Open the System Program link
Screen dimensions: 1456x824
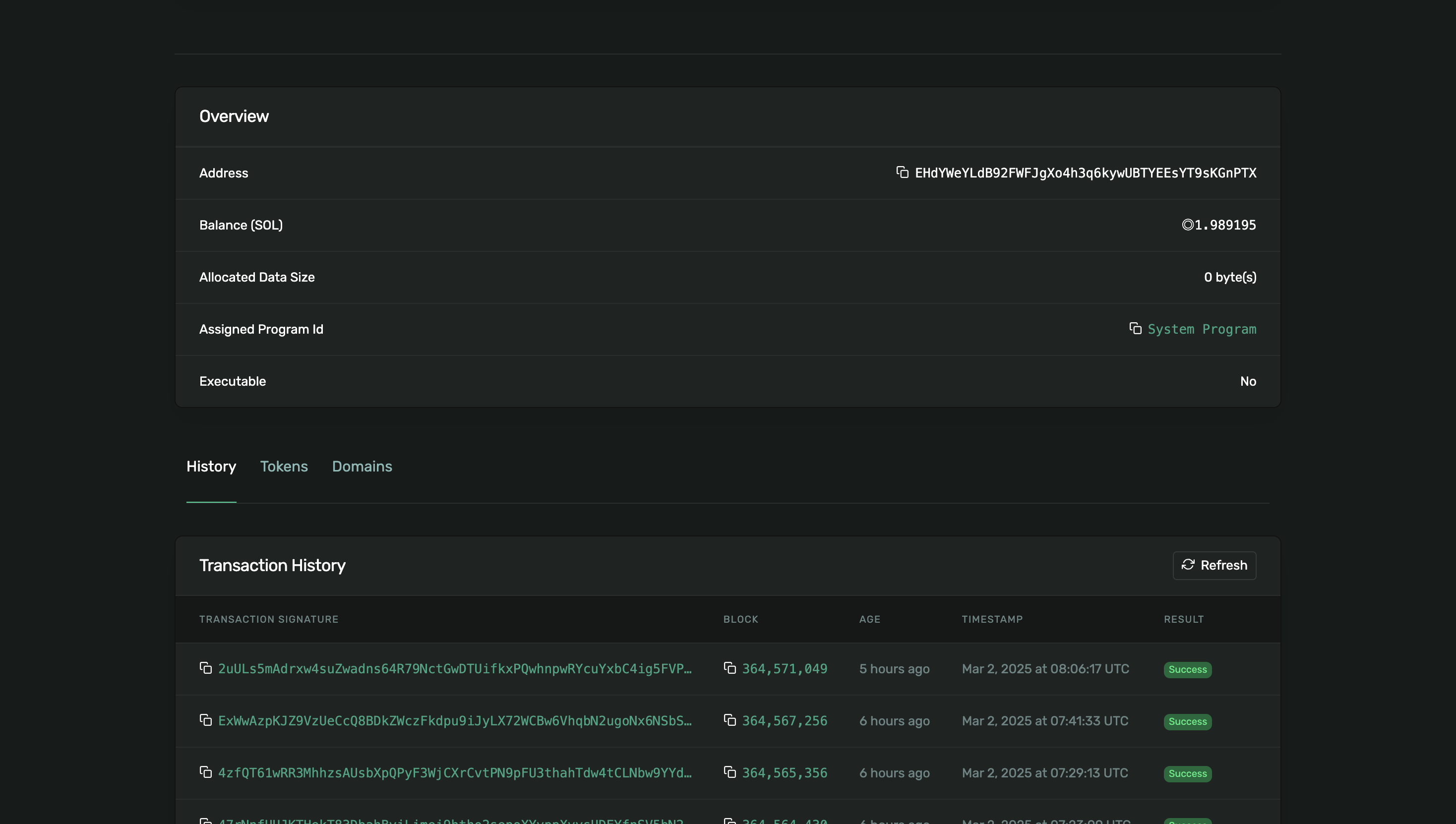(x=1202, y=329)
